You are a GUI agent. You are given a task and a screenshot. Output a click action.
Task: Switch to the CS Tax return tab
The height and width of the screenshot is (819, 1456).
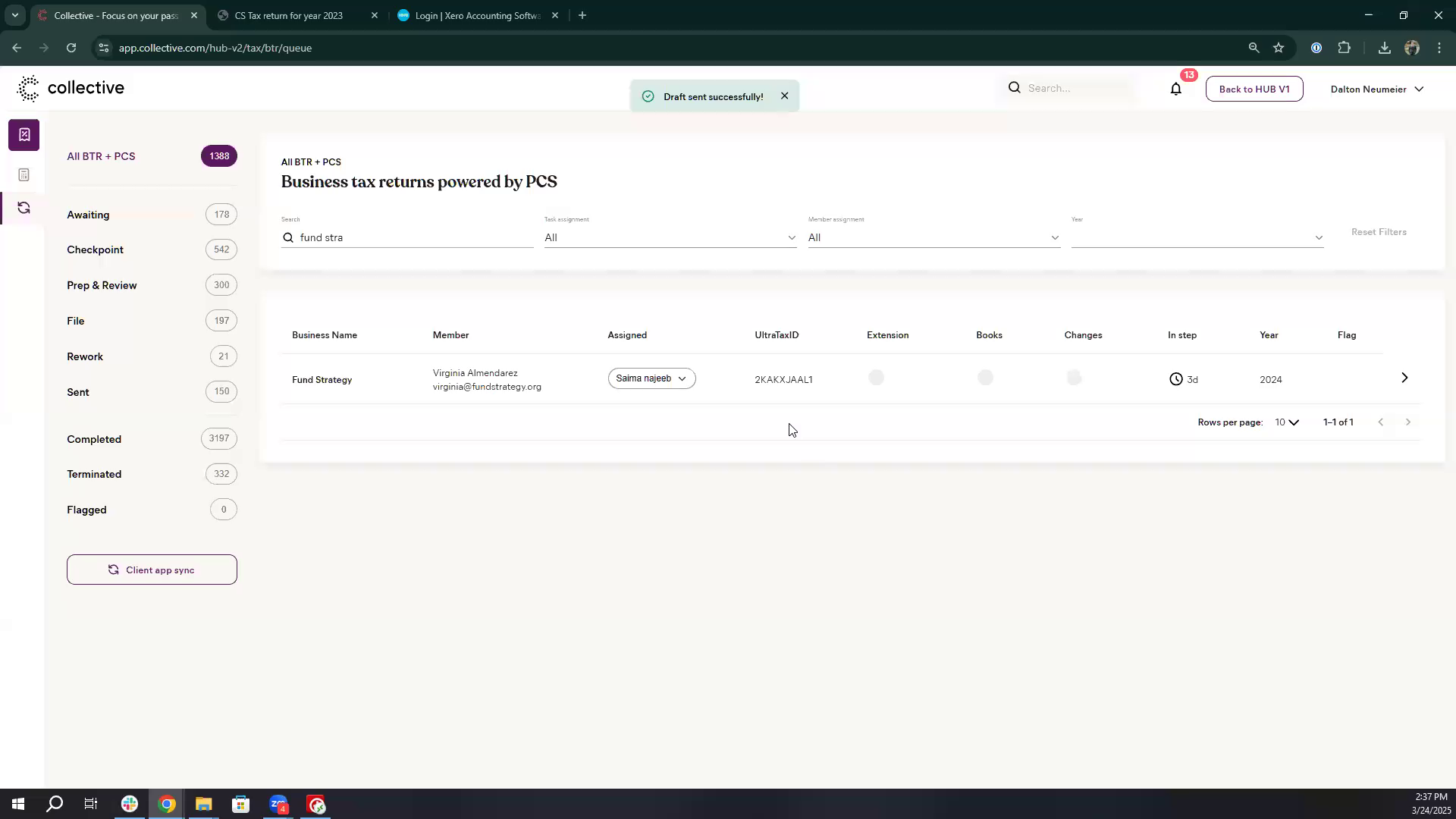(x=288, y=15)
